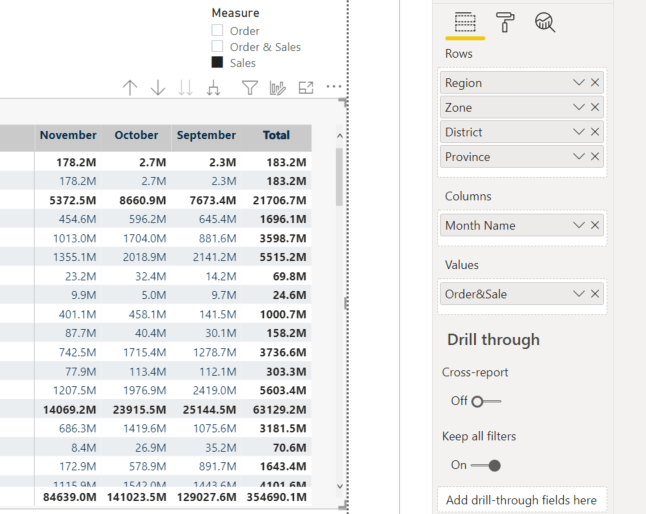Remove District field with X icon
Viewport: 646px width, 514px height.
pos(595,132)
